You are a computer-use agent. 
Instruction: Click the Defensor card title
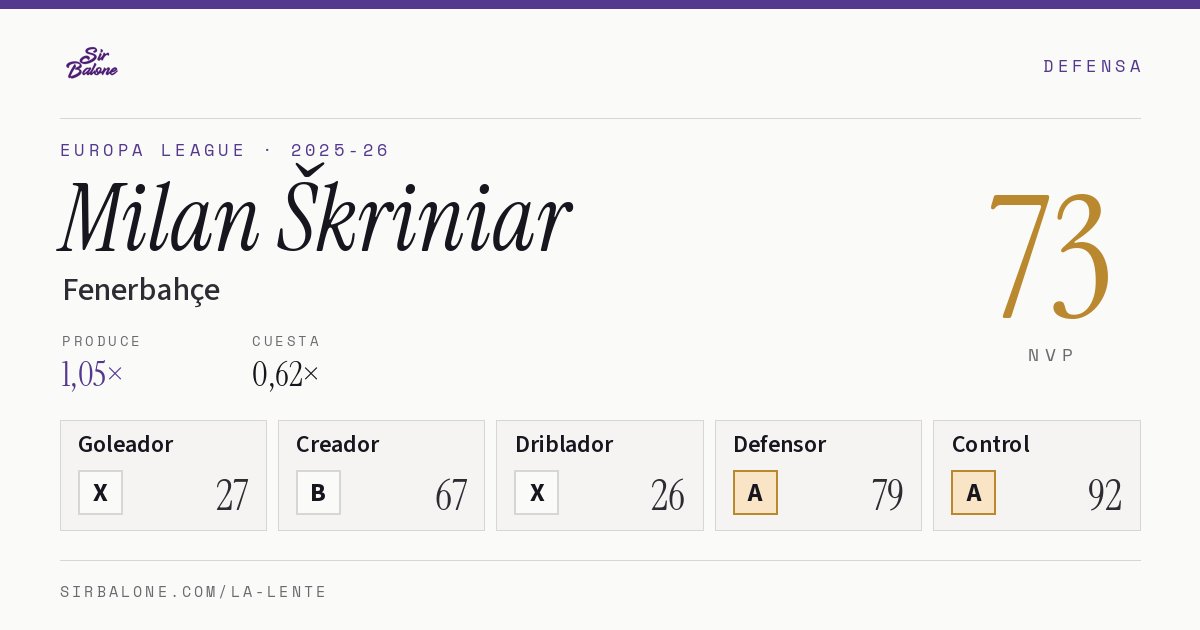tap(780, 444)
